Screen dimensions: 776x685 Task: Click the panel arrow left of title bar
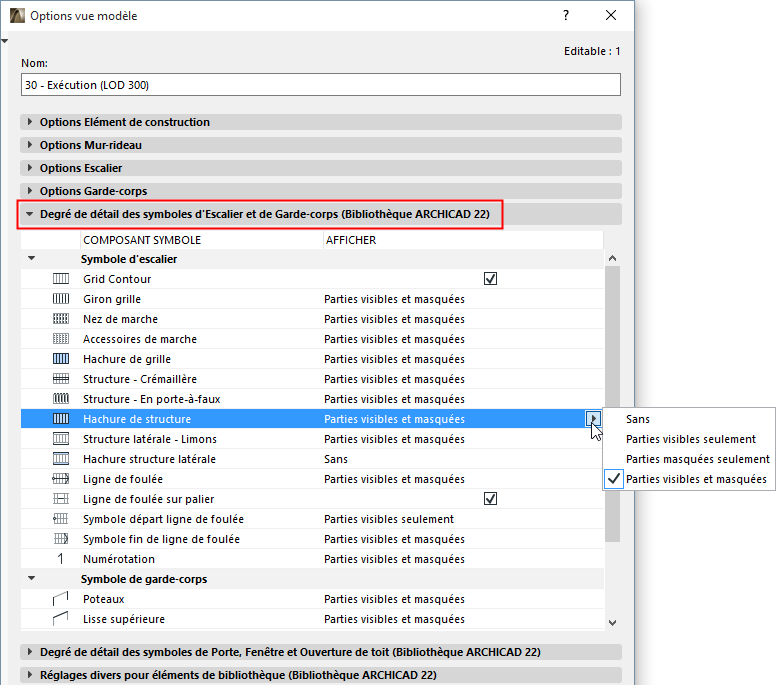[x=4, y=41]
